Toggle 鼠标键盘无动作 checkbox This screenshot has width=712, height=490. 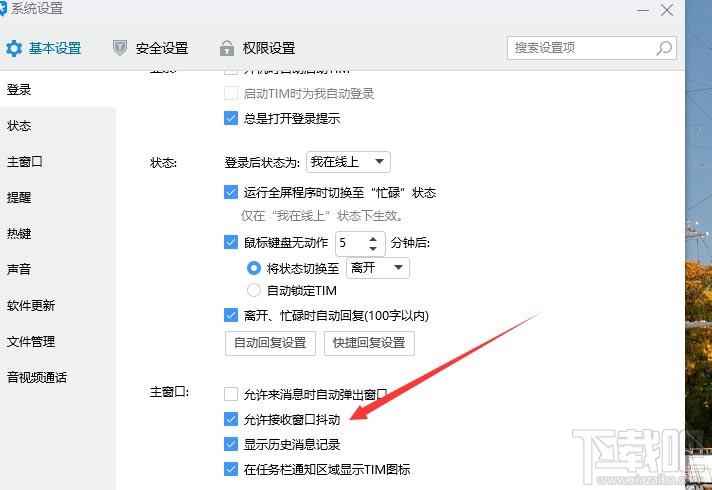pos(231,242)
